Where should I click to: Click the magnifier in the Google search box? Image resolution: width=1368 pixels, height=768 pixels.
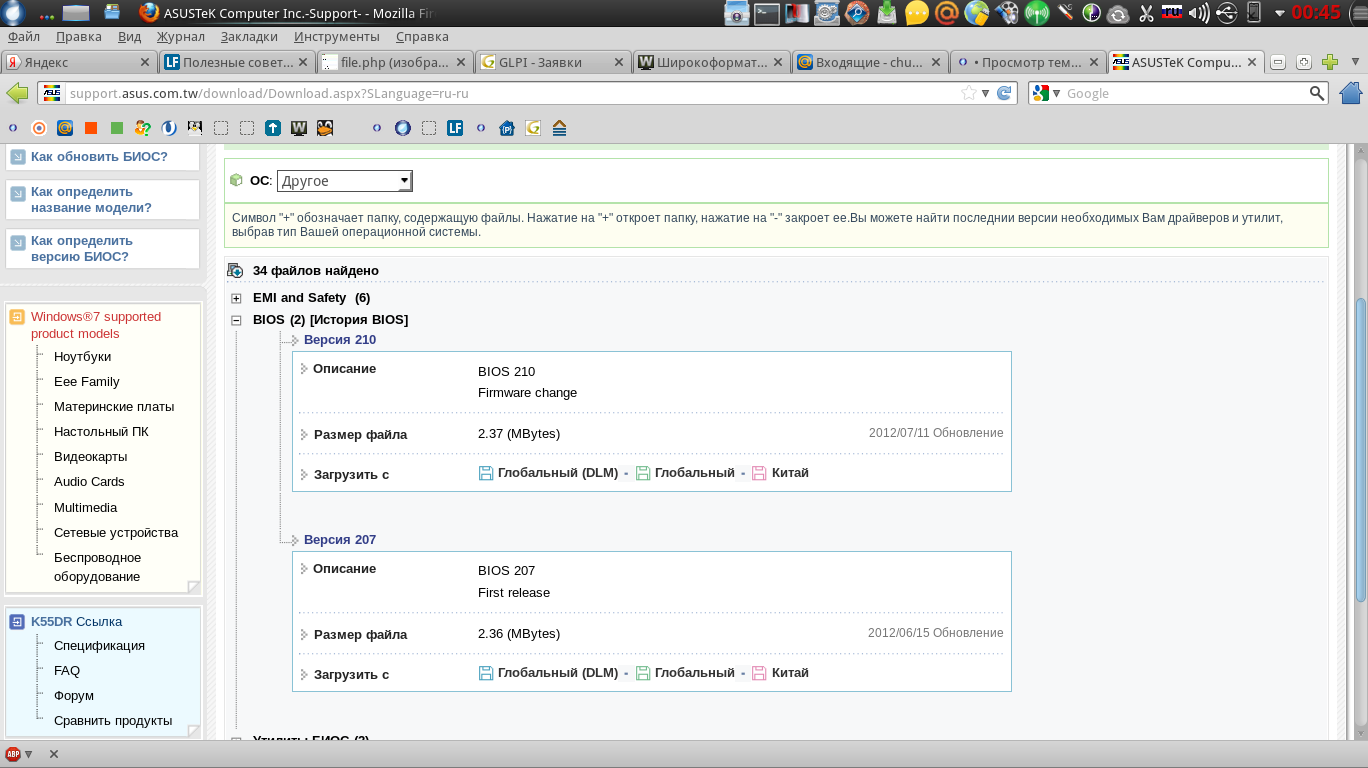(x=1318, y=93)
